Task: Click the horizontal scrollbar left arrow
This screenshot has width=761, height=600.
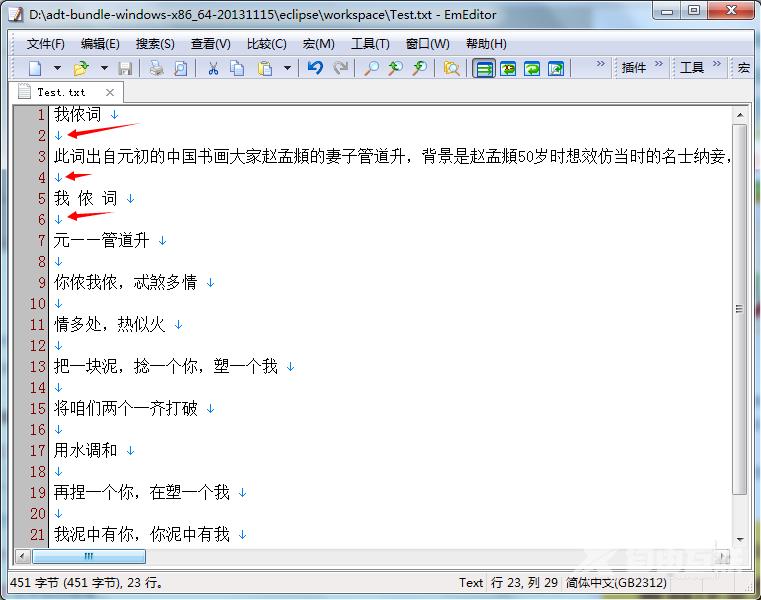Action: [22, 556]
